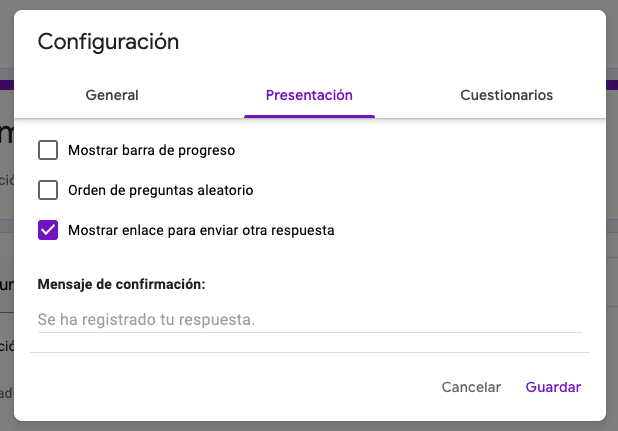The width and height of the screenshot is (618, 431).
Task: Click the purple underline beneath Presentación
Action: 309,116
